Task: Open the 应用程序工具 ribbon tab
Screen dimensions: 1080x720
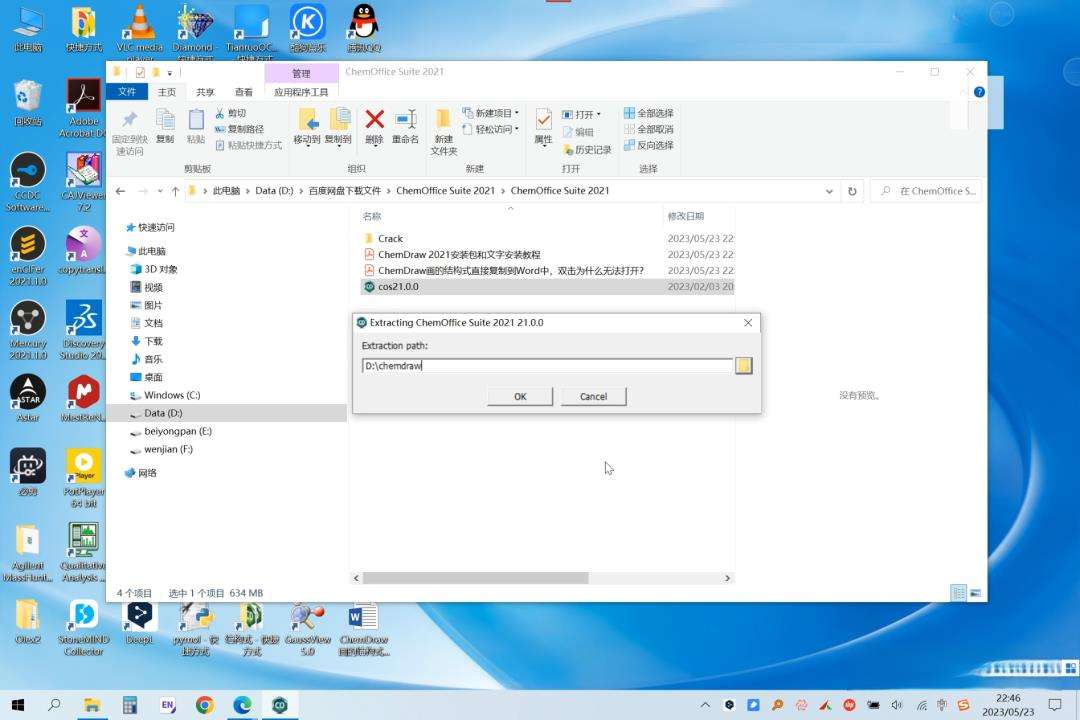Action: (301, 92)
